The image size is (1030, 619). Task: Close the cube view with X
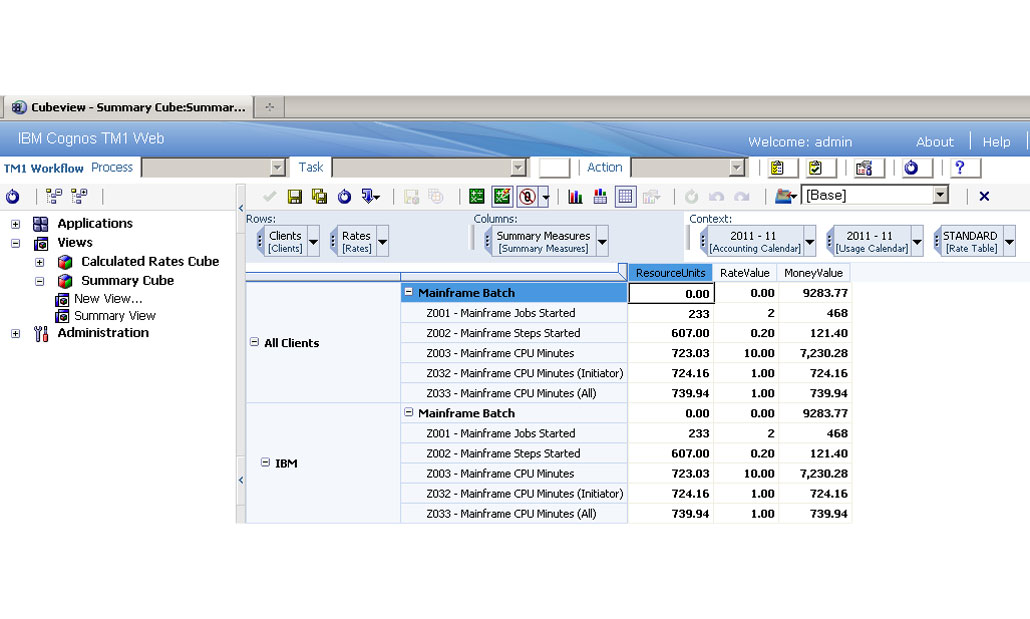[984, 196]
